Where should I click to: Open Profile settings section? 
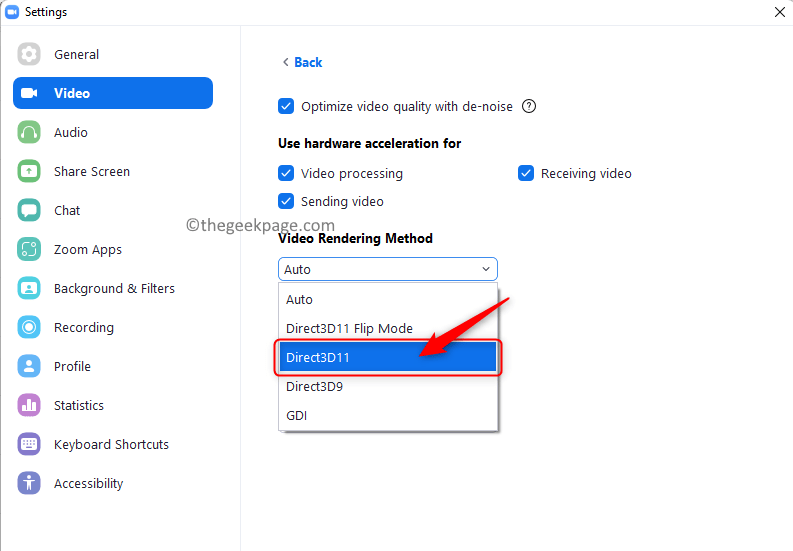click(72, 366)
